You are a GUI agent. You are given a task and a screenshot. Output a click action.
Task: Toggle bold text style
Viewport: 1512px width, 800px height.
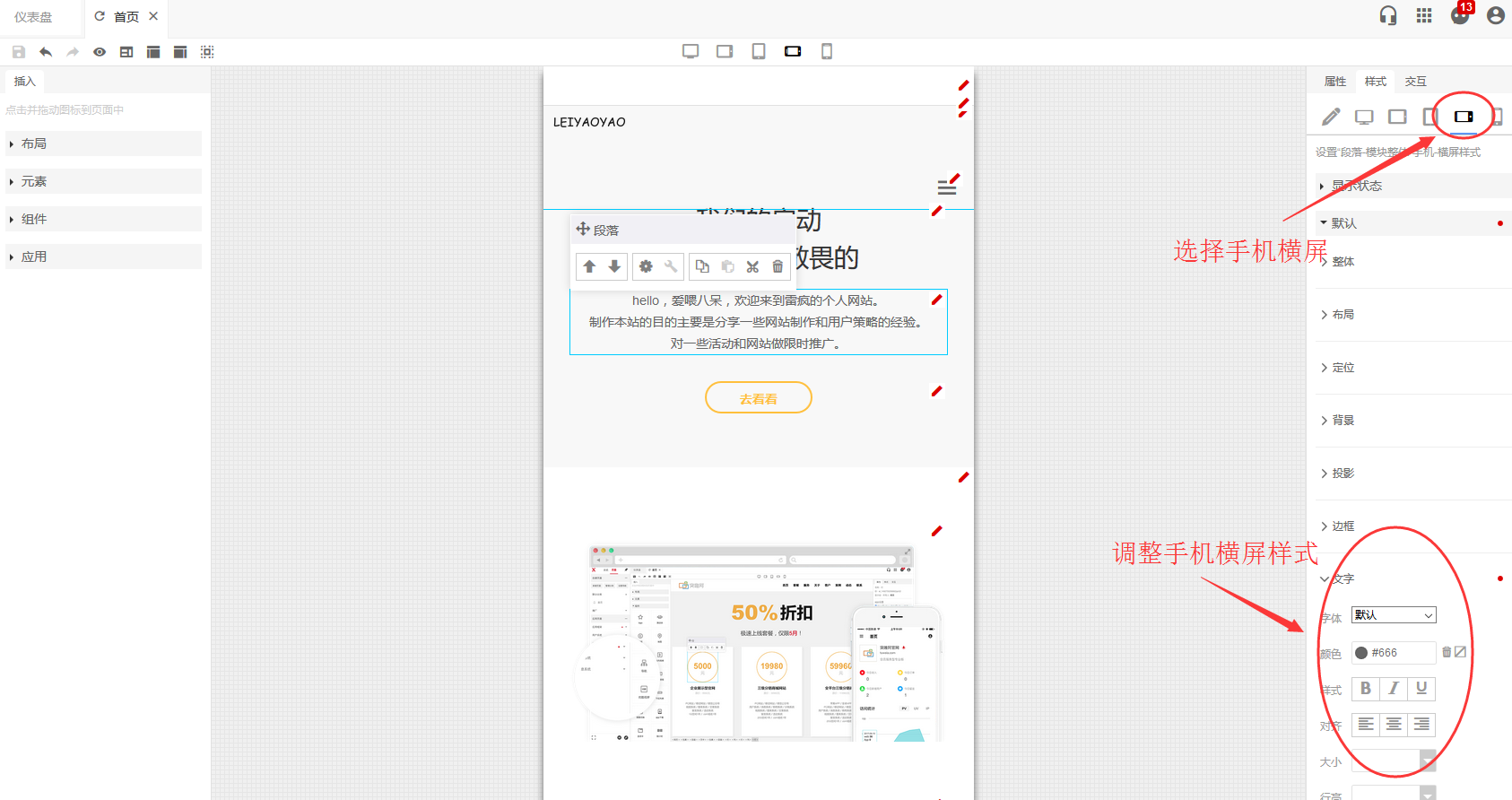click(x=1365, y=688)
